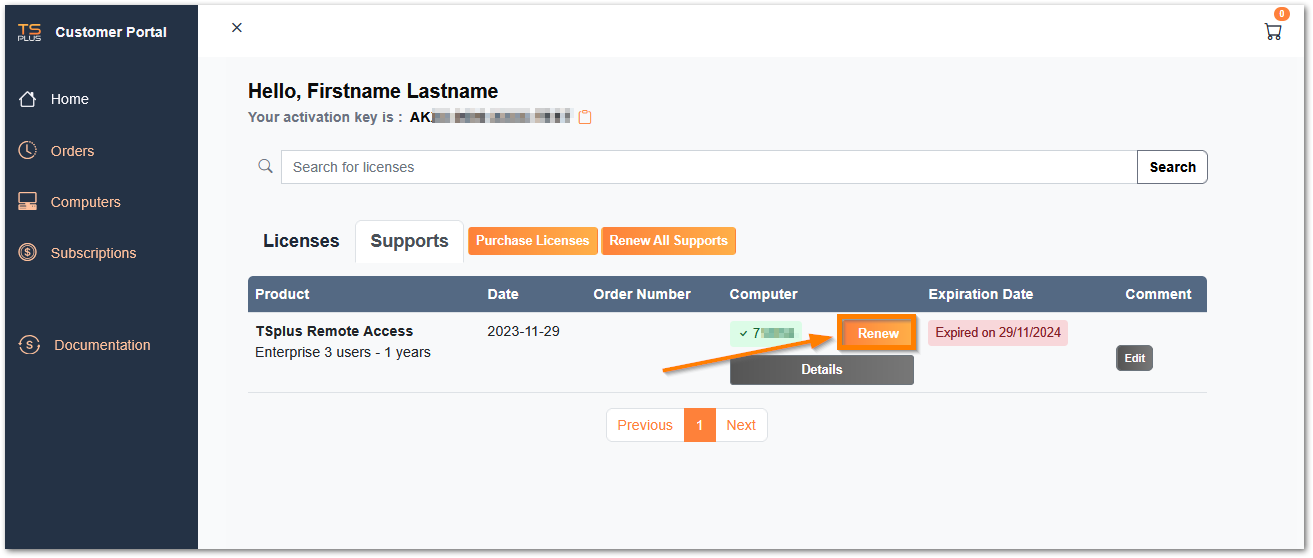Open Details for the computer
The height and width of the screenshot is (558, 1313).
point(821,369)
